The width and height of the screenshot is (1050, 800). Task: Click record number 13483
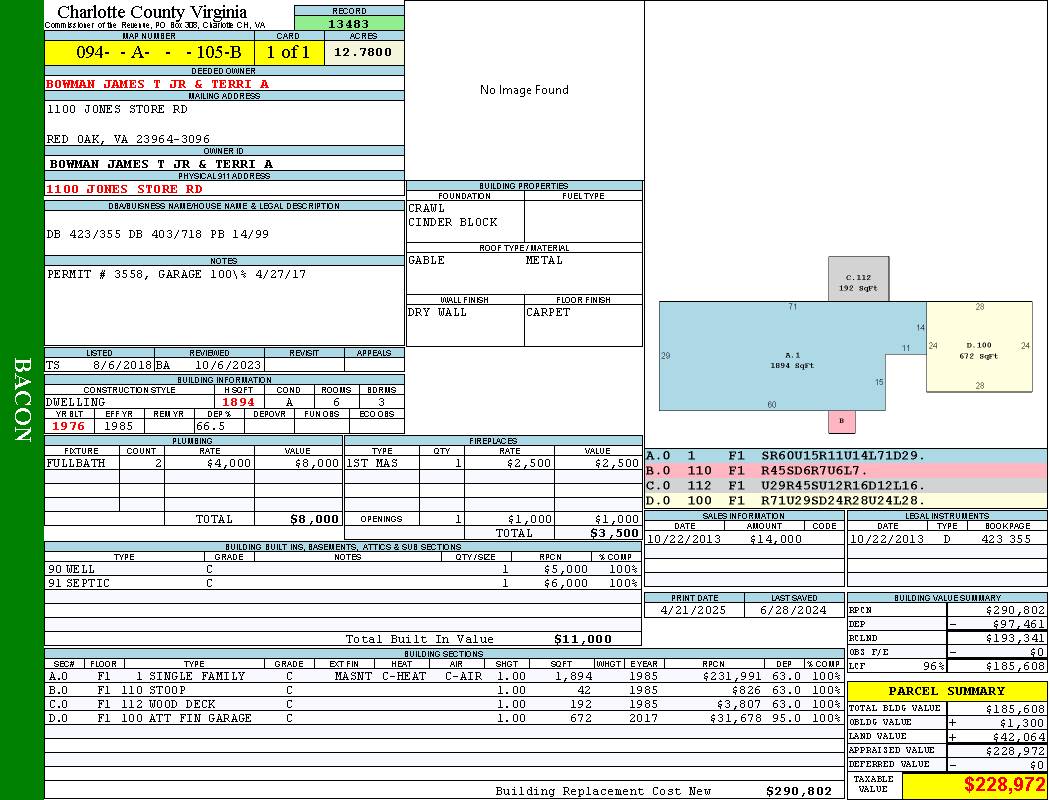(348, 23)
